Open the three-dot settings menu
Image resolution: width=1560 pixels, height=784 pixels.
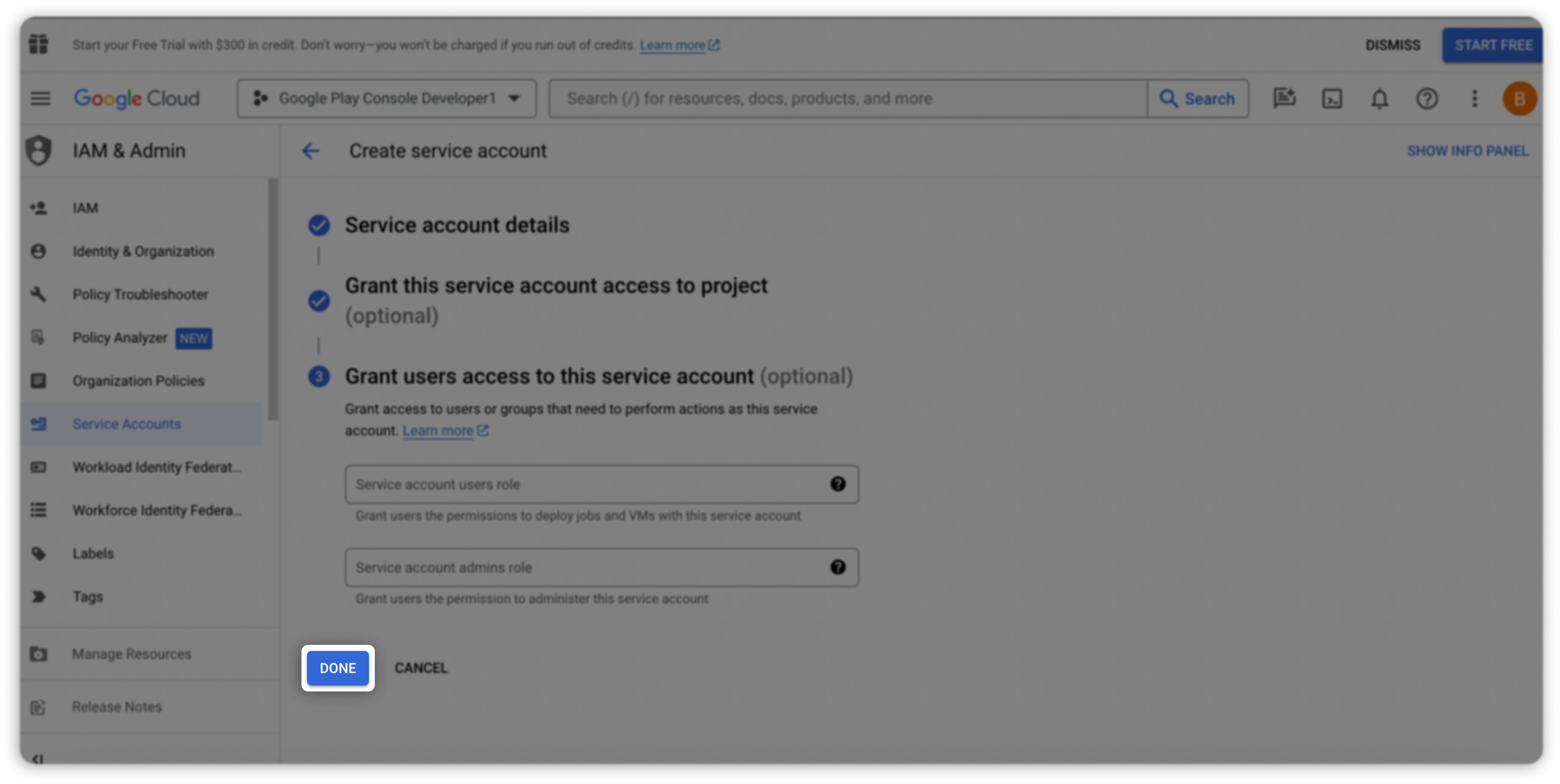click(1474, 98)
